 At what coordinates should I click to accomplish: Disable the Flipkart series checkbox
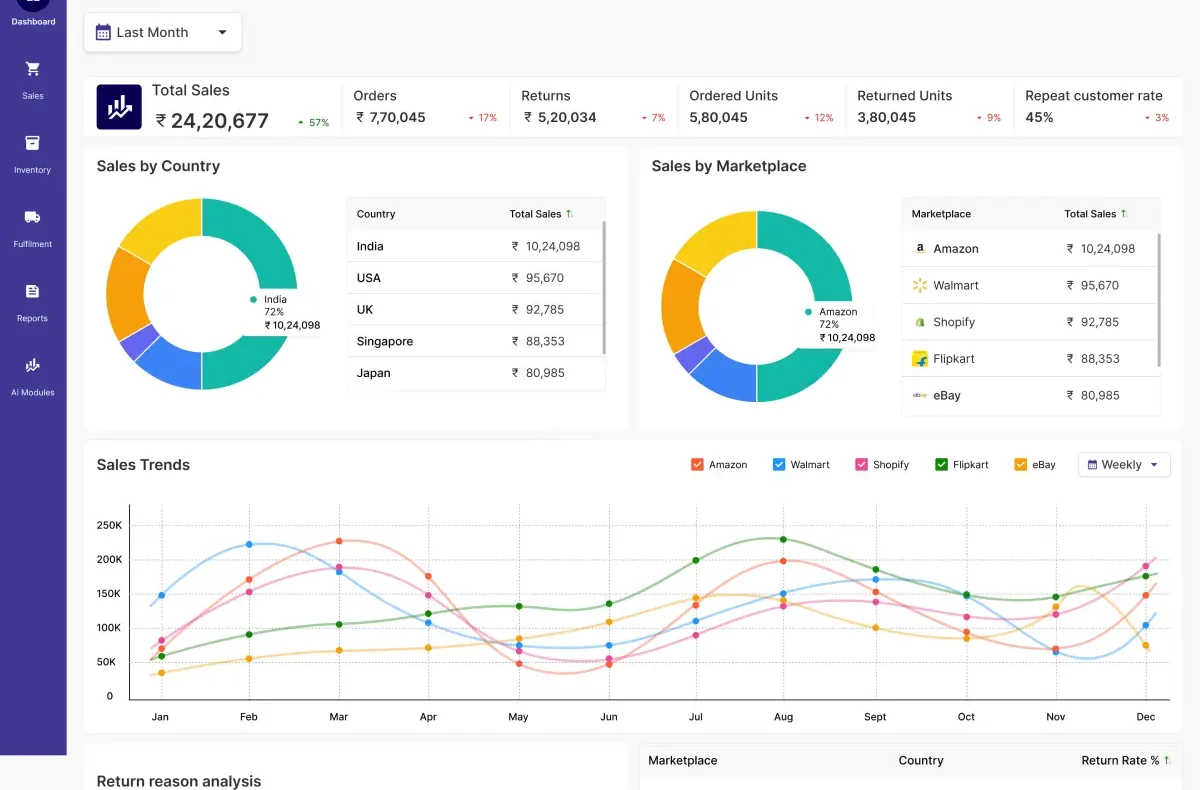[x=941, y=464]
